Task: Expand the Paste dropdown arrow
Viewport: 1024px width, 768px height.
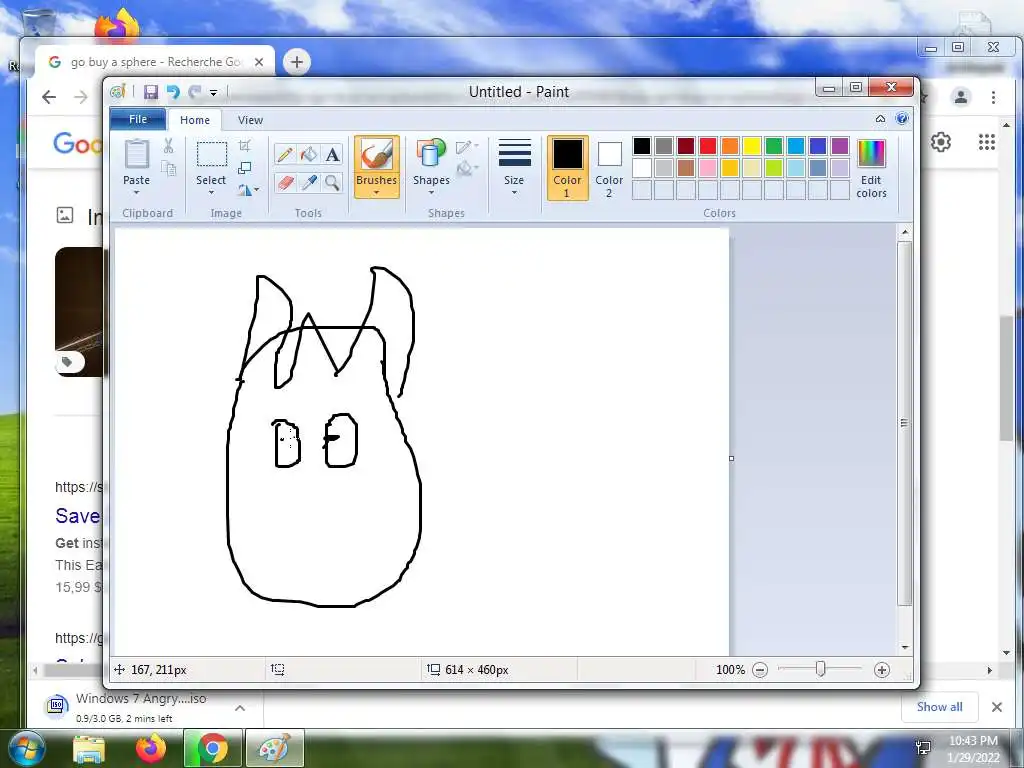Action: (x=136, y=193)
